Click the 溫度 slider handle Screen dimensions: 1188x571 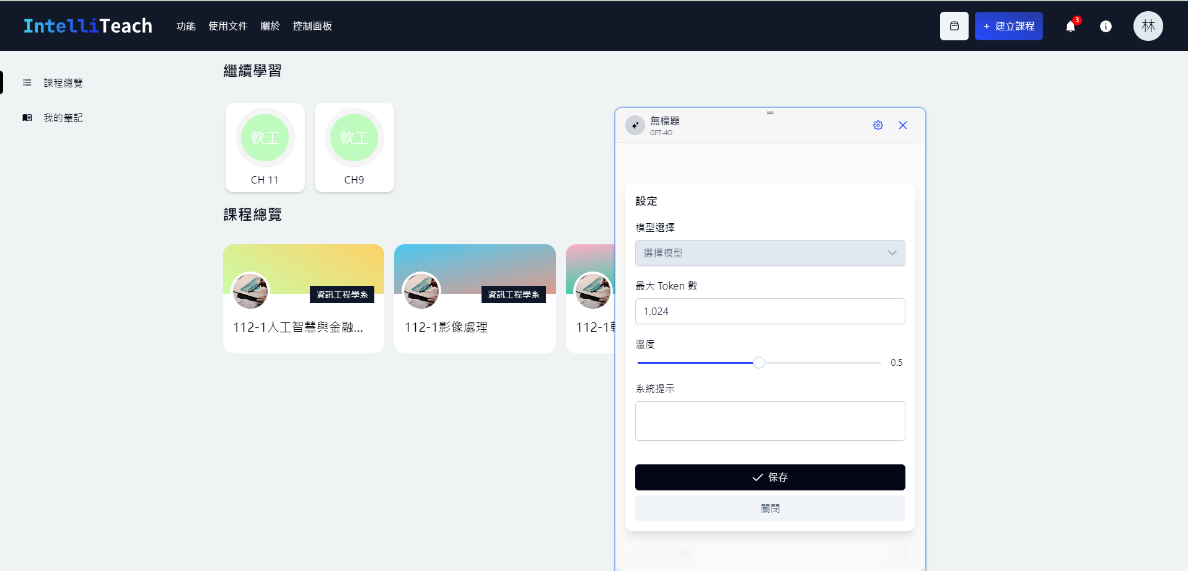pos(758,363)
